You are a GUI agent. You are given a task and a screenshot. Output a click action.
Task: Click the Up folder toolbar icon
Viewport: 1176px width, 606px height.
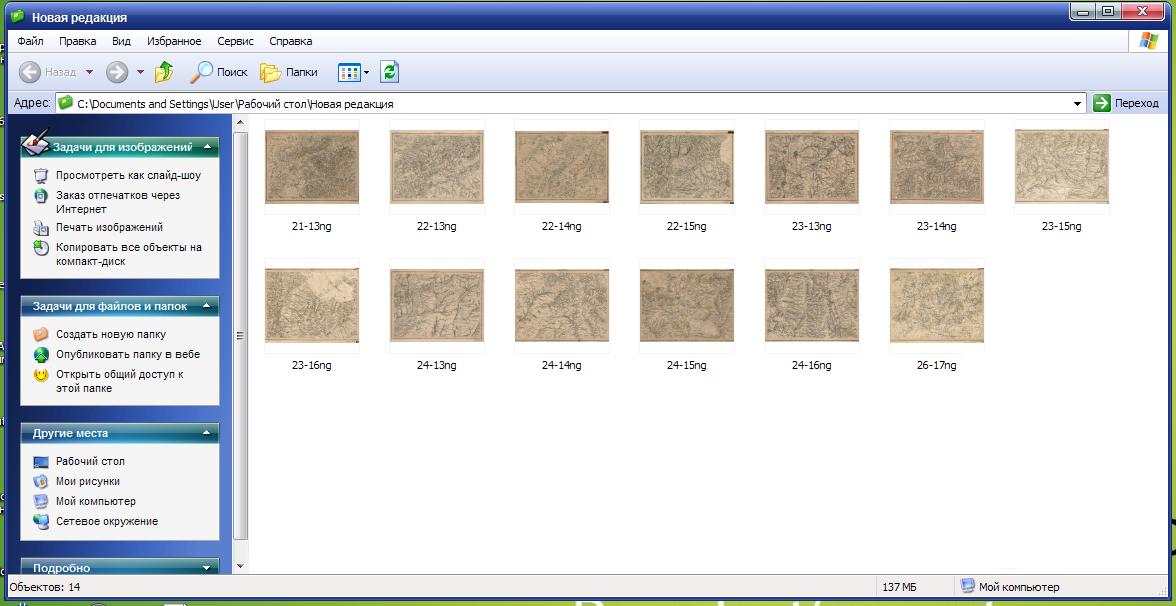coord(164,72)
